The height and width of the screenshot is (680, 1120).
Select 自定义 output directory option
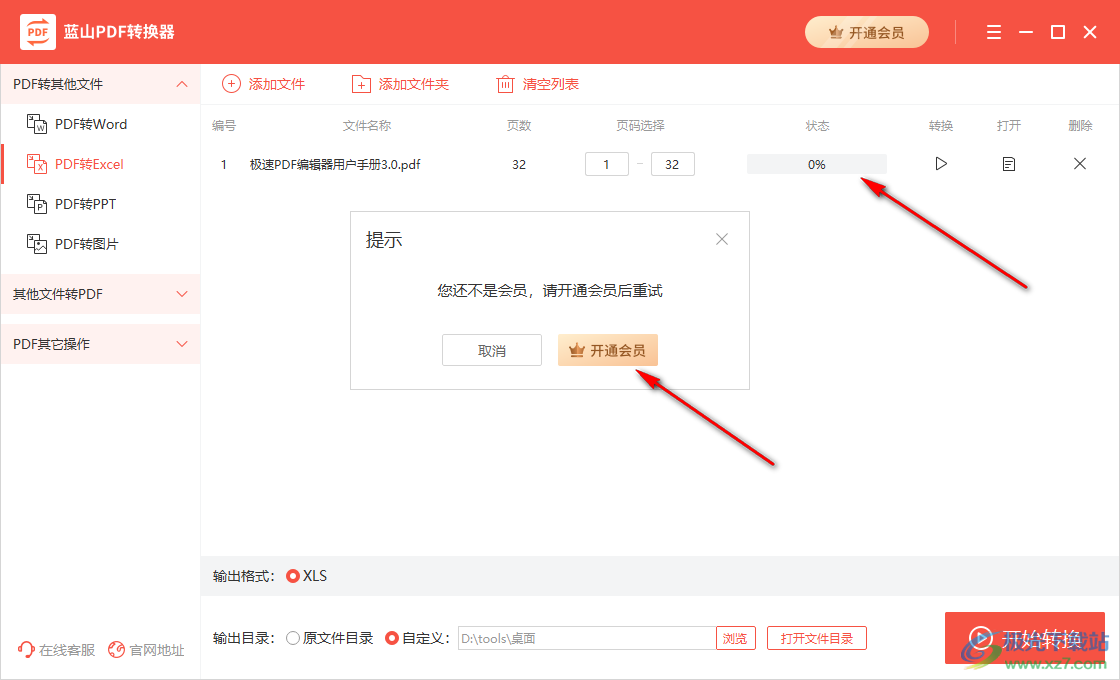(391, 638)
